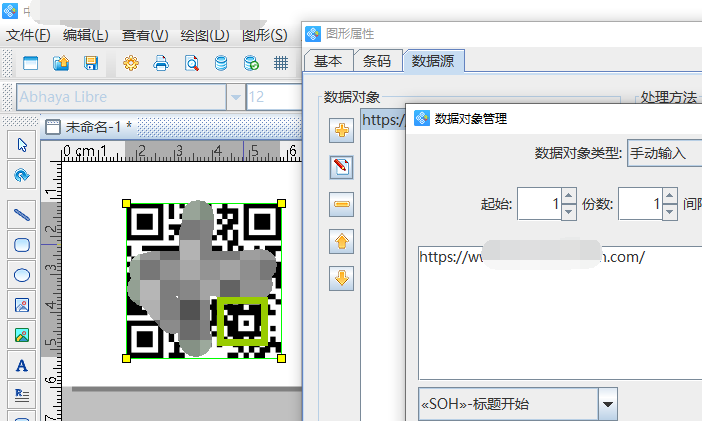The image size is (702, 421).
Task: Decrease the 起始 value with down arrow
Action: pos(569,212)
